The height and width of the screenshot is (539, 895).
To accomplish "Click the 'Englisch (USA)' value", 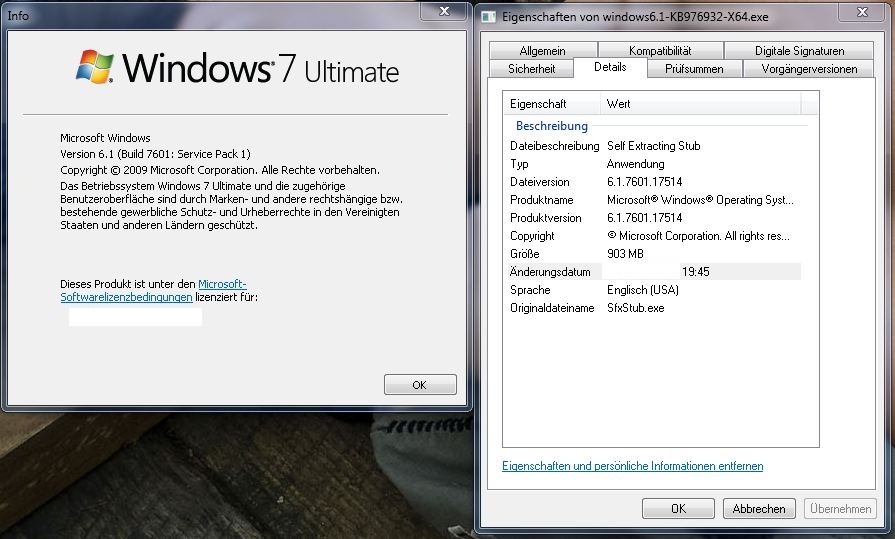I will click(643, 289).
